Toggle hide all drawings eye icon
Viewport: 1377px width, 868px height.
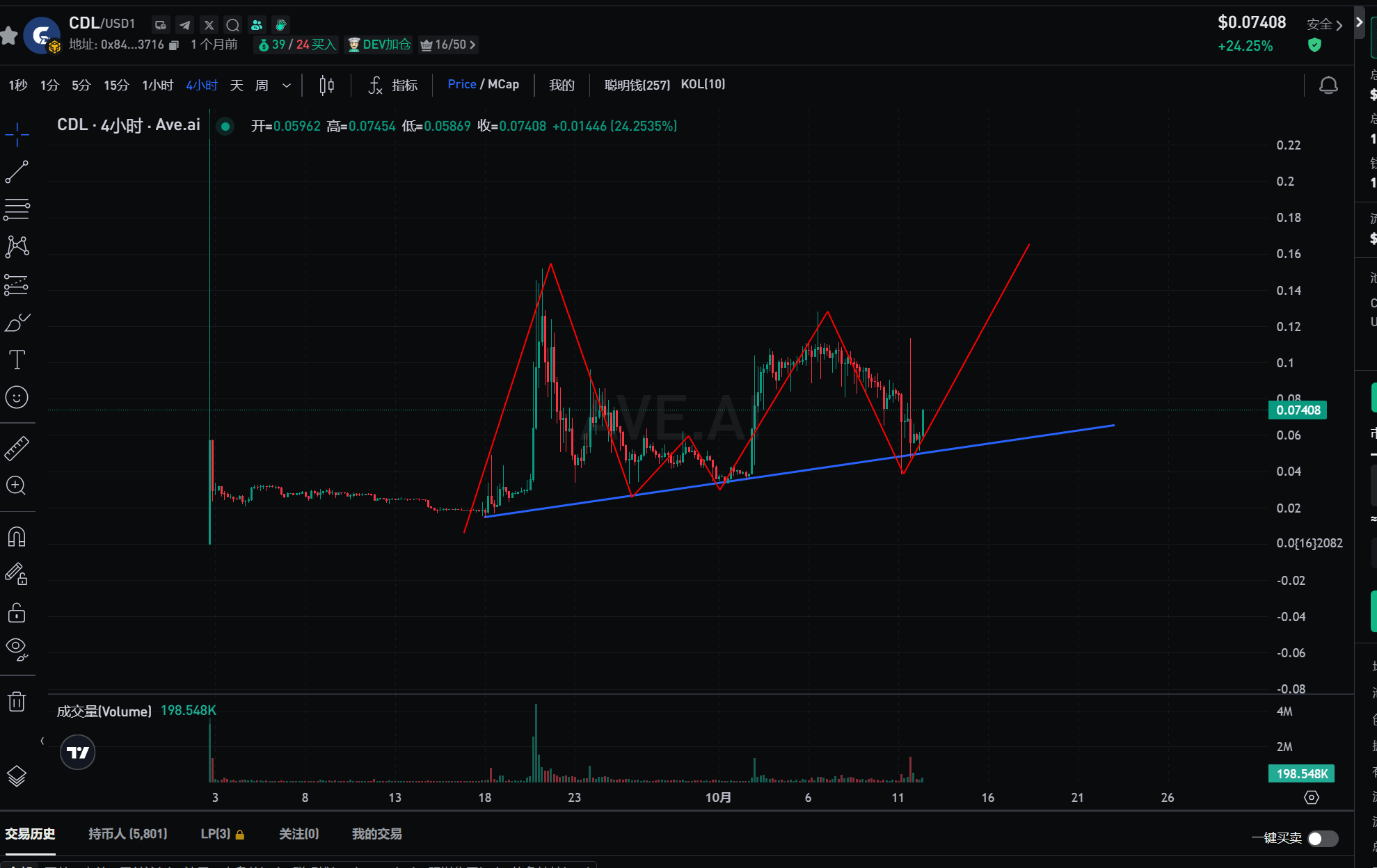17,648
